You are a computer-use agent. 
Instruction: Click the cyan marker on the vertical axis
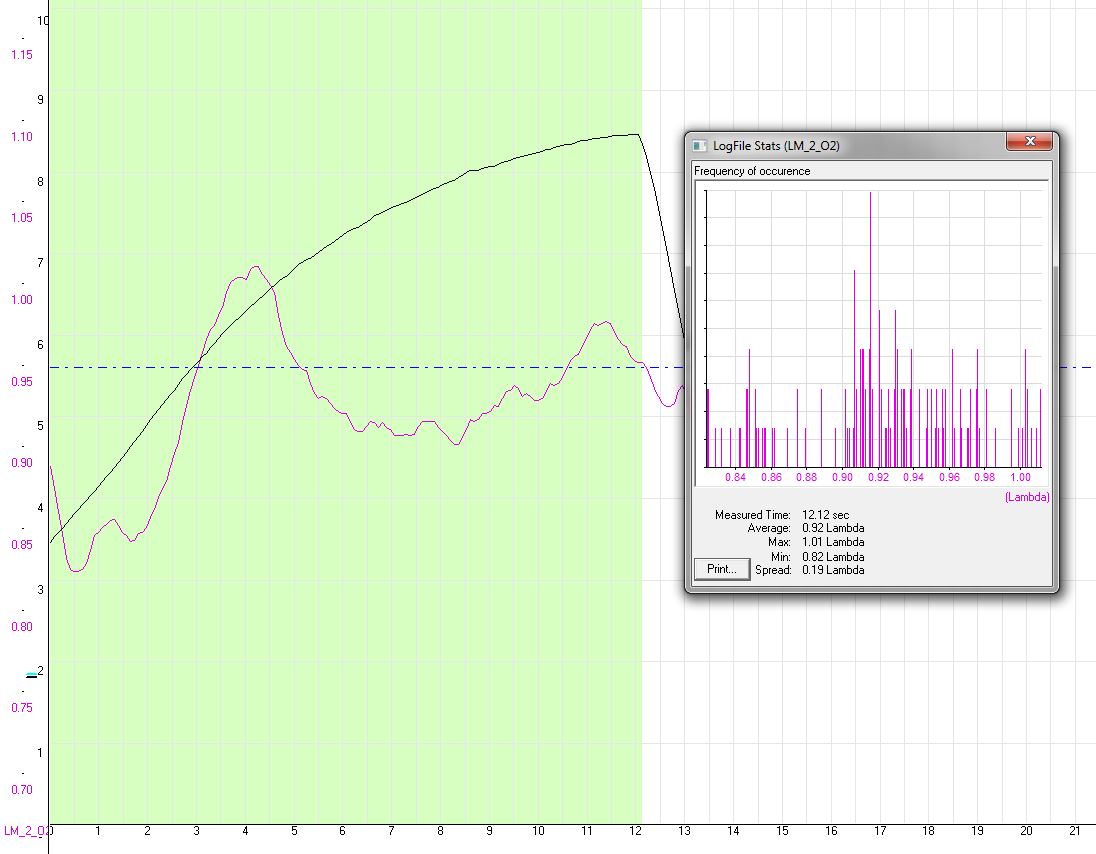coord(31,677)
